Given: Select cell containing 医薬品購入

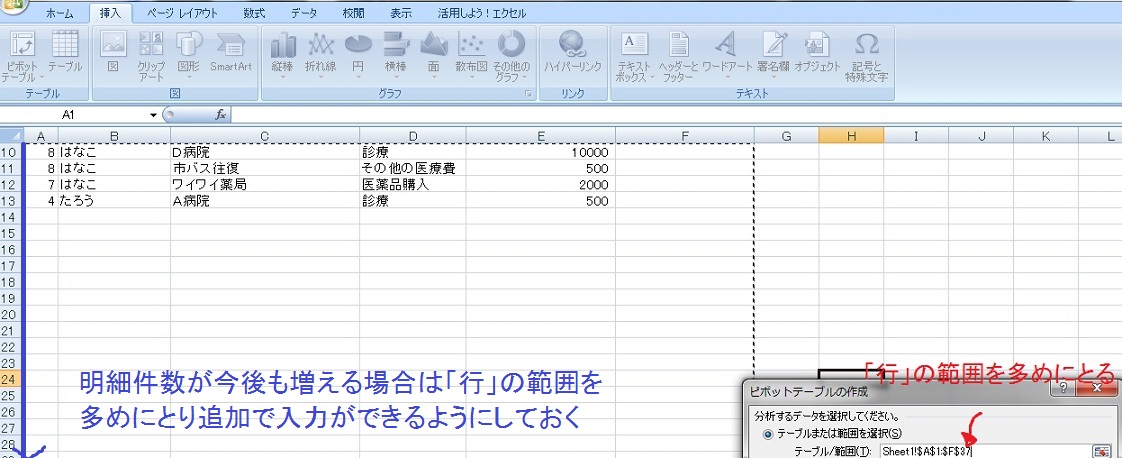Looking at the screenshot, I should point(413,185).
